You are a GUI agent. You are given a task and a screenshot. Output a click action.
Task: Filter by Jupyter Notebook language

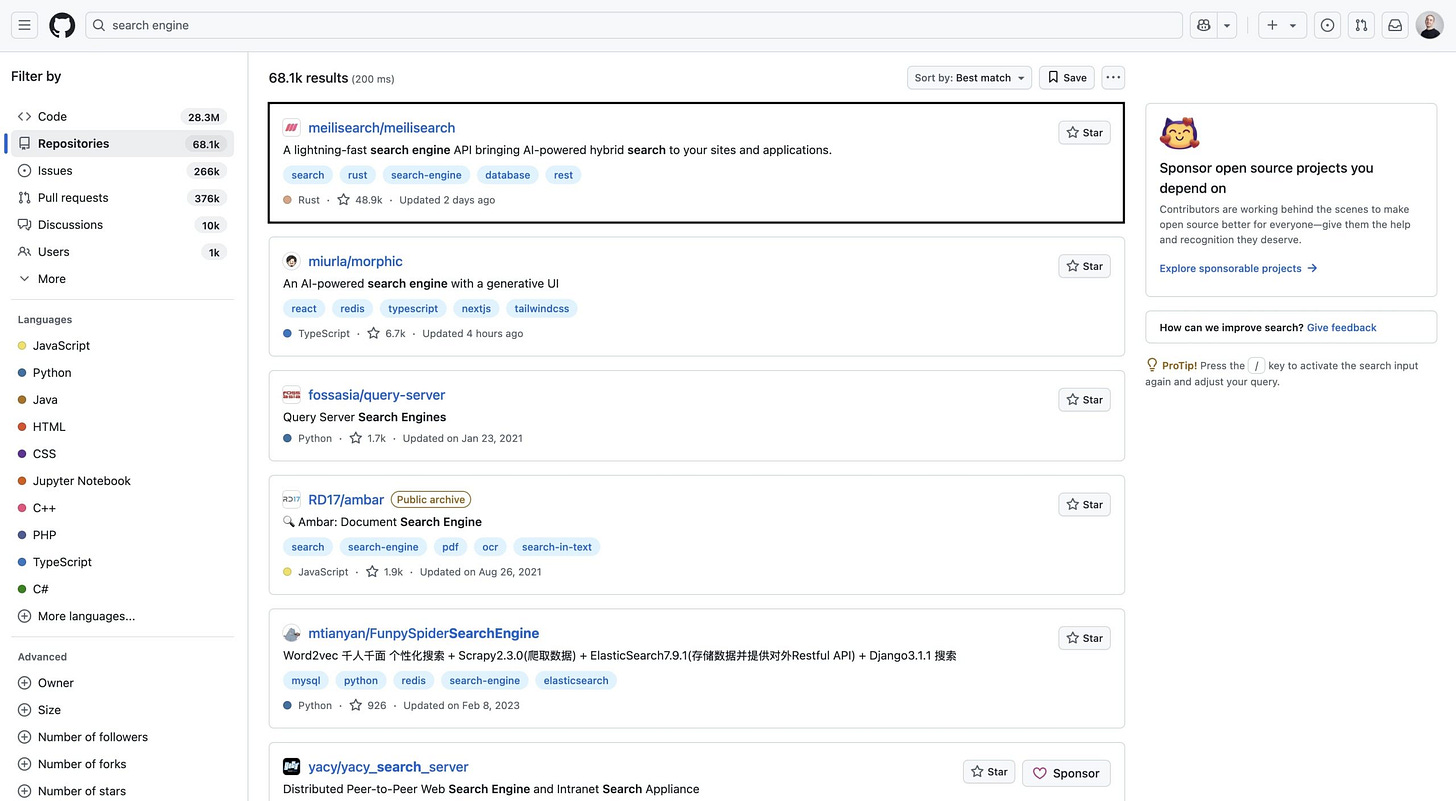click(x=121, y=481)
